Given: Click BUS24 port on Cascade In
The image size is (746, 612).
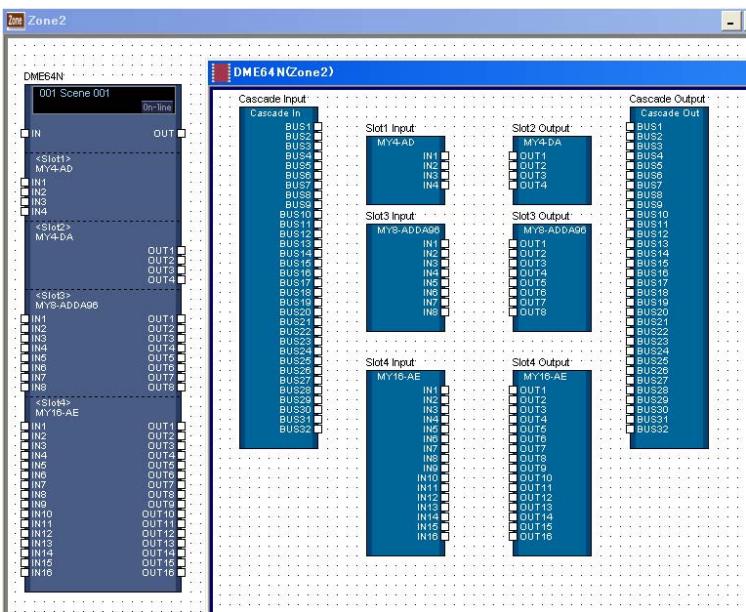Looking at the screenshot, I should (x=318, y=351).
